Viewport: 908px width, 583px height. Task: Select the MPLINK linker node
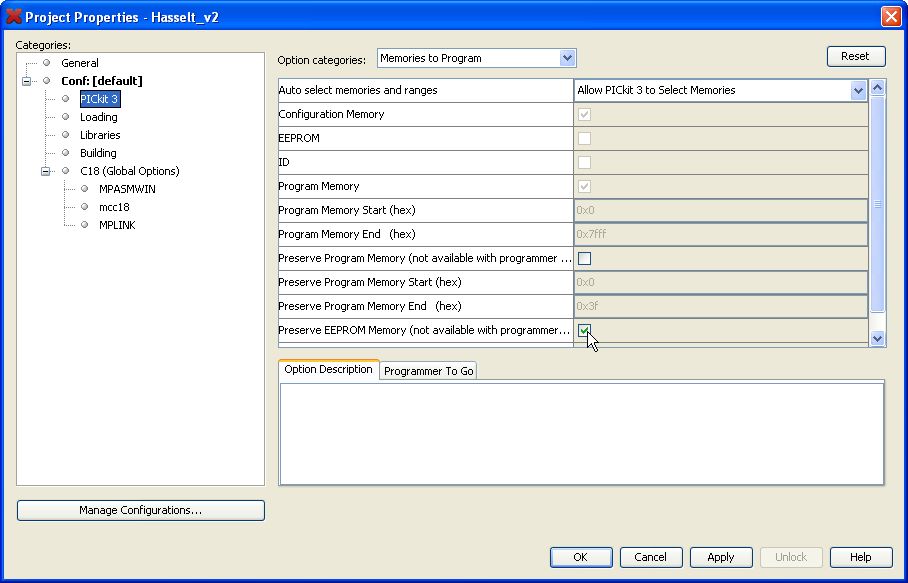[x=117, y=225]
